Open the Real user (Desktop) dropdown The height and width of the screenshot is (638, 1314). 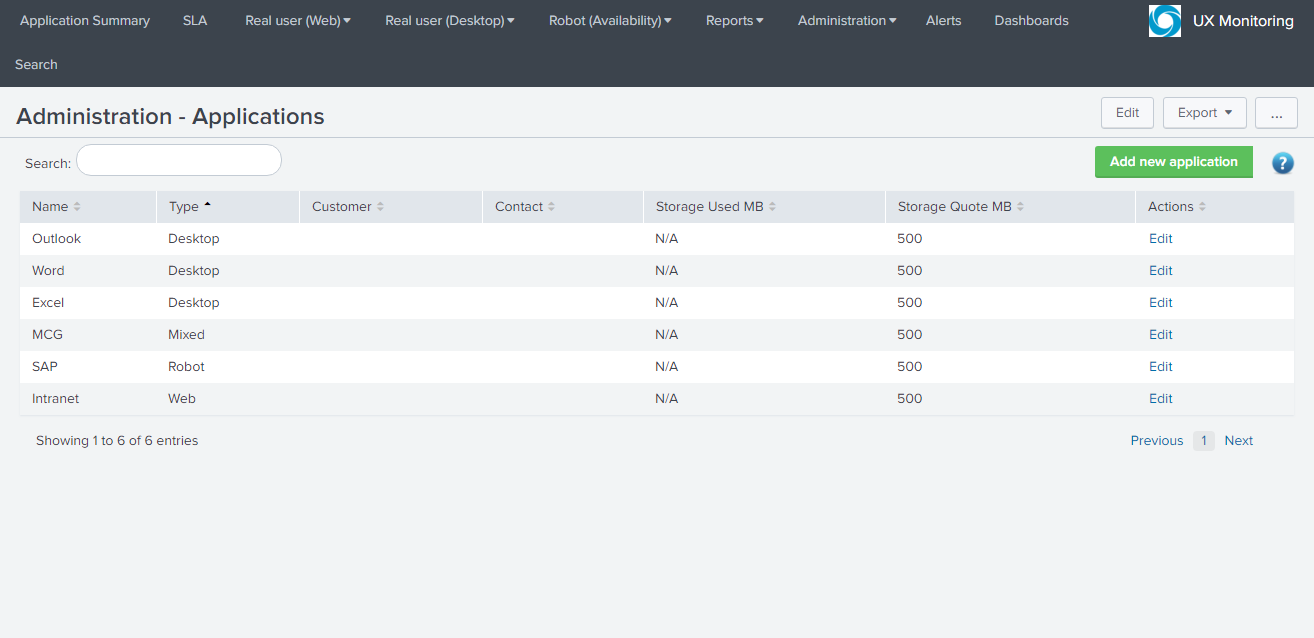(x=449, y=21)
